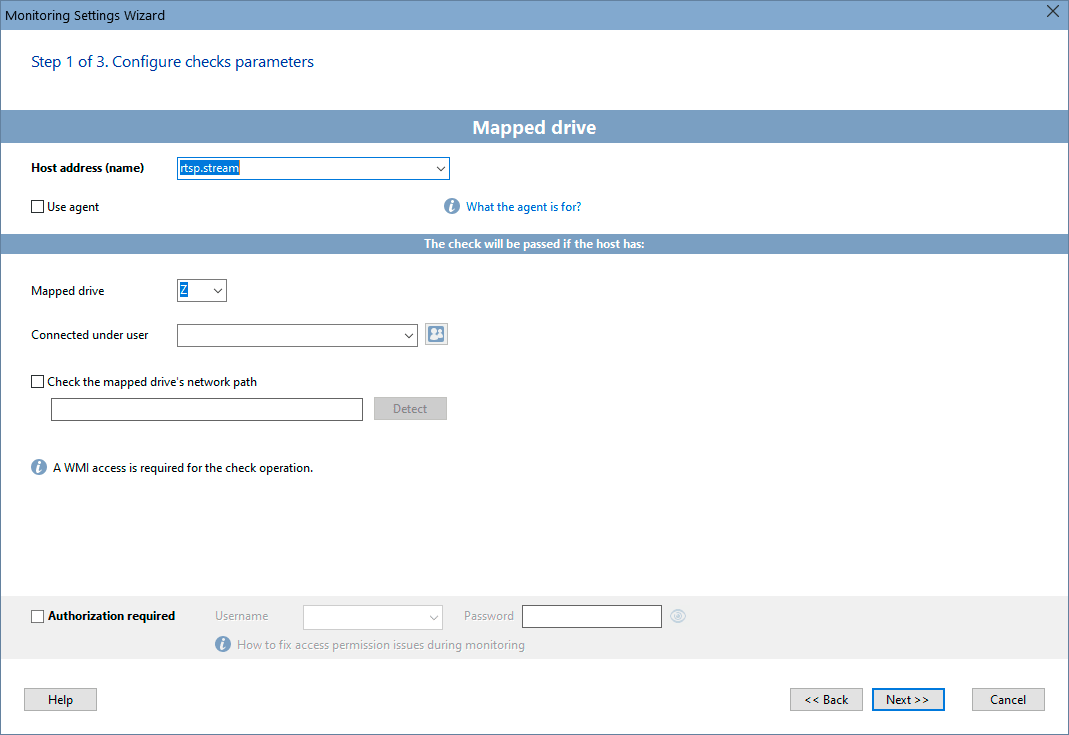Screen dimensions: 1069x735
Task: Go to the previous step with << Back
Action: [826, 700]
